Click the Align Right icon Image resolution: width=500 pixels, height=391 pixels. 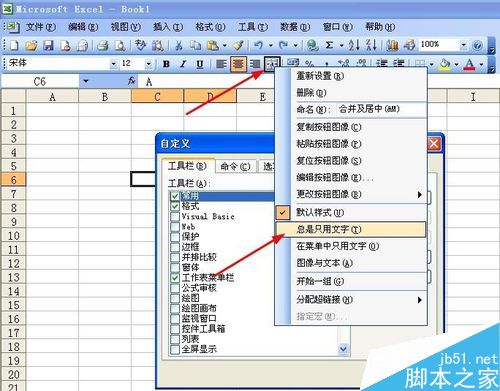tap(255, 64)
